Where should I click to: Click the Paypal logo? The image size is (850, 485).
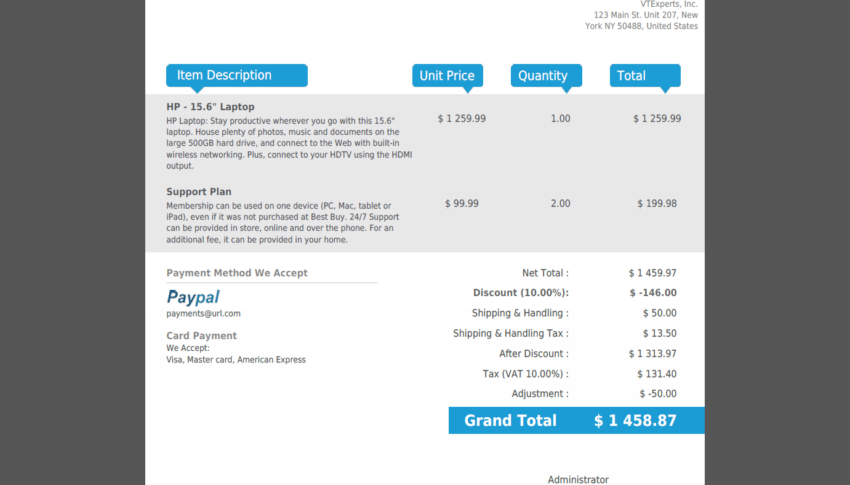pyautogui.click(x=193, y=297)
